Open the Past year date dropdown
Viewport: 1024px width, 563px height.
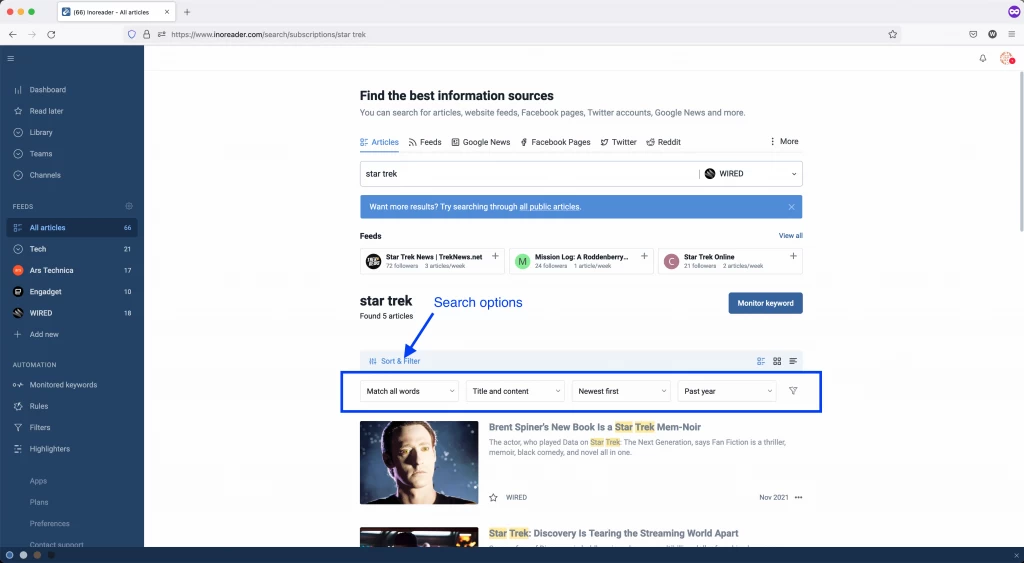(727, 391)
